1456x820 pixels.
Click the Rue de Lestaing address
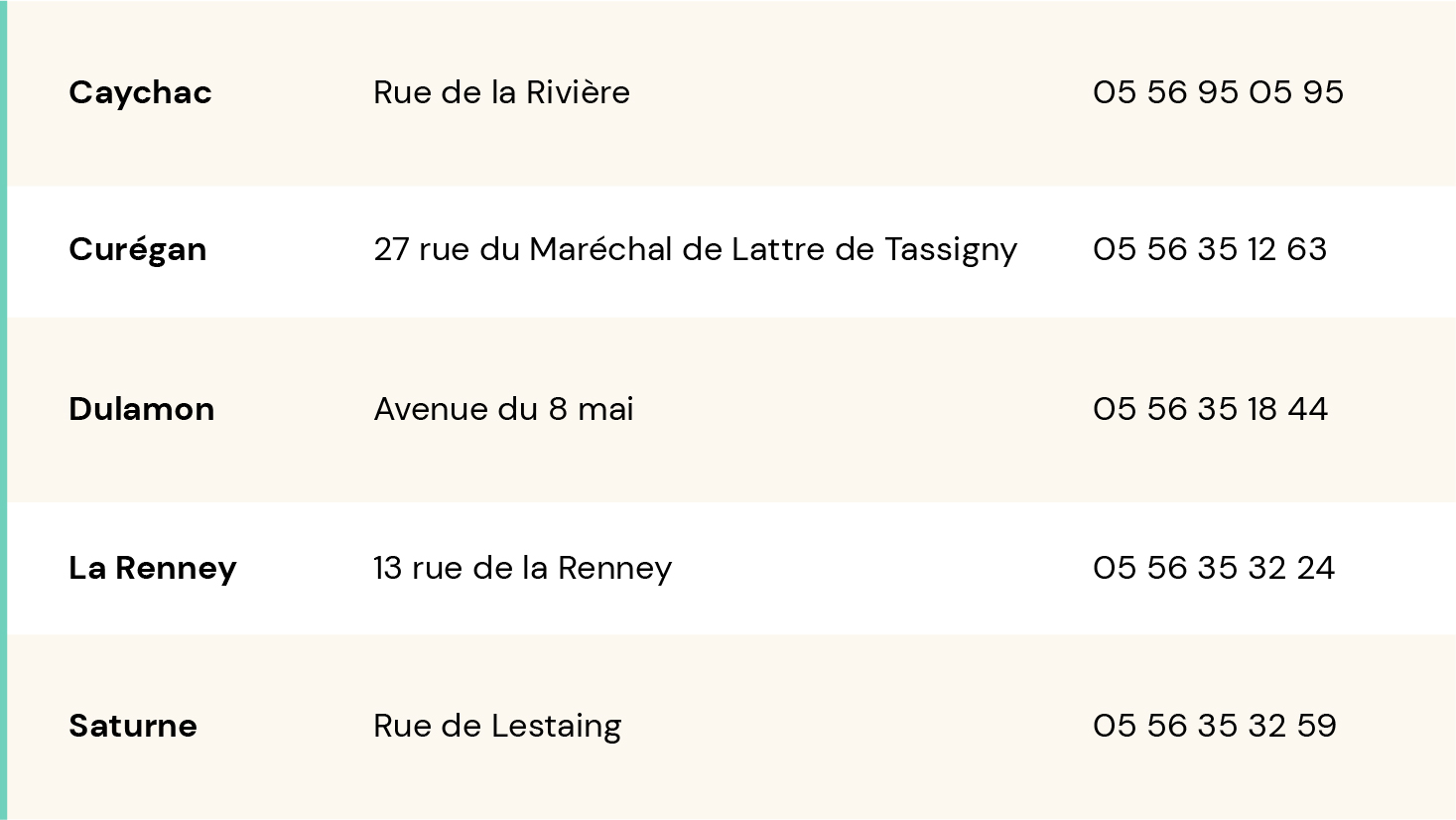[x=497, y=726]
